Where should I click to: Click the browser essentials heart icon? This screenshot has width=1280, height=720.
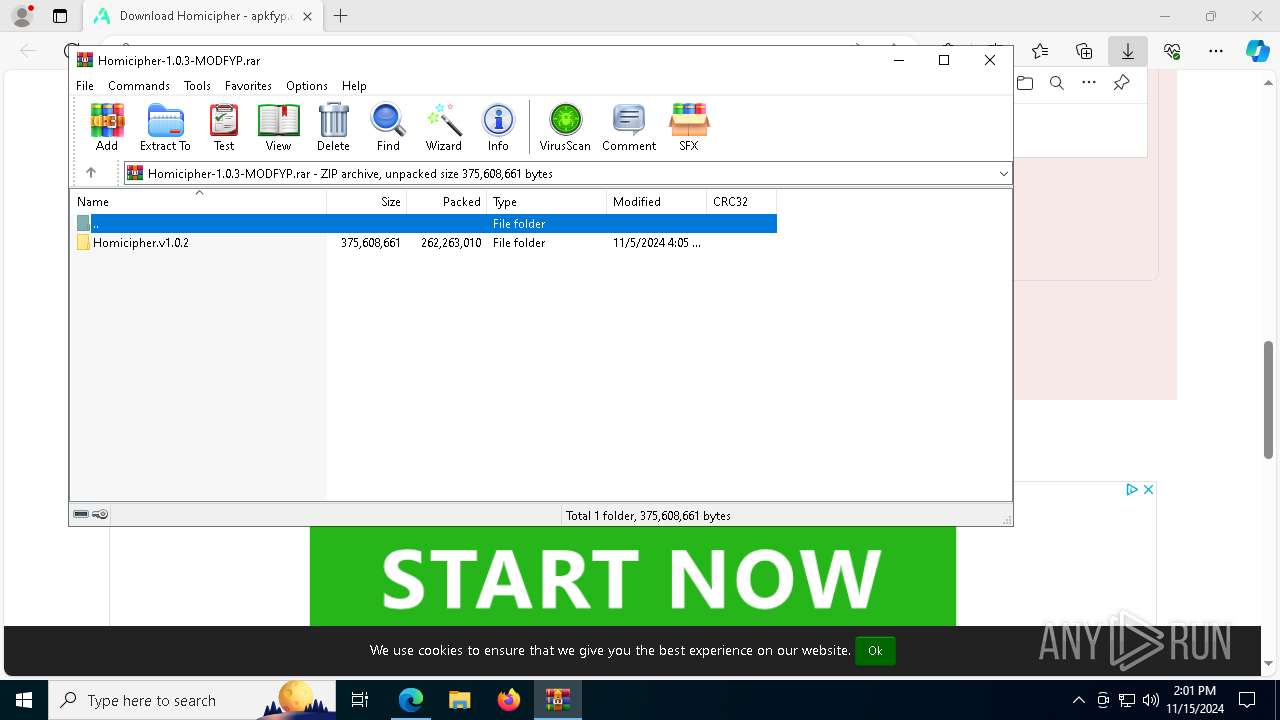tap(1172, 51)
